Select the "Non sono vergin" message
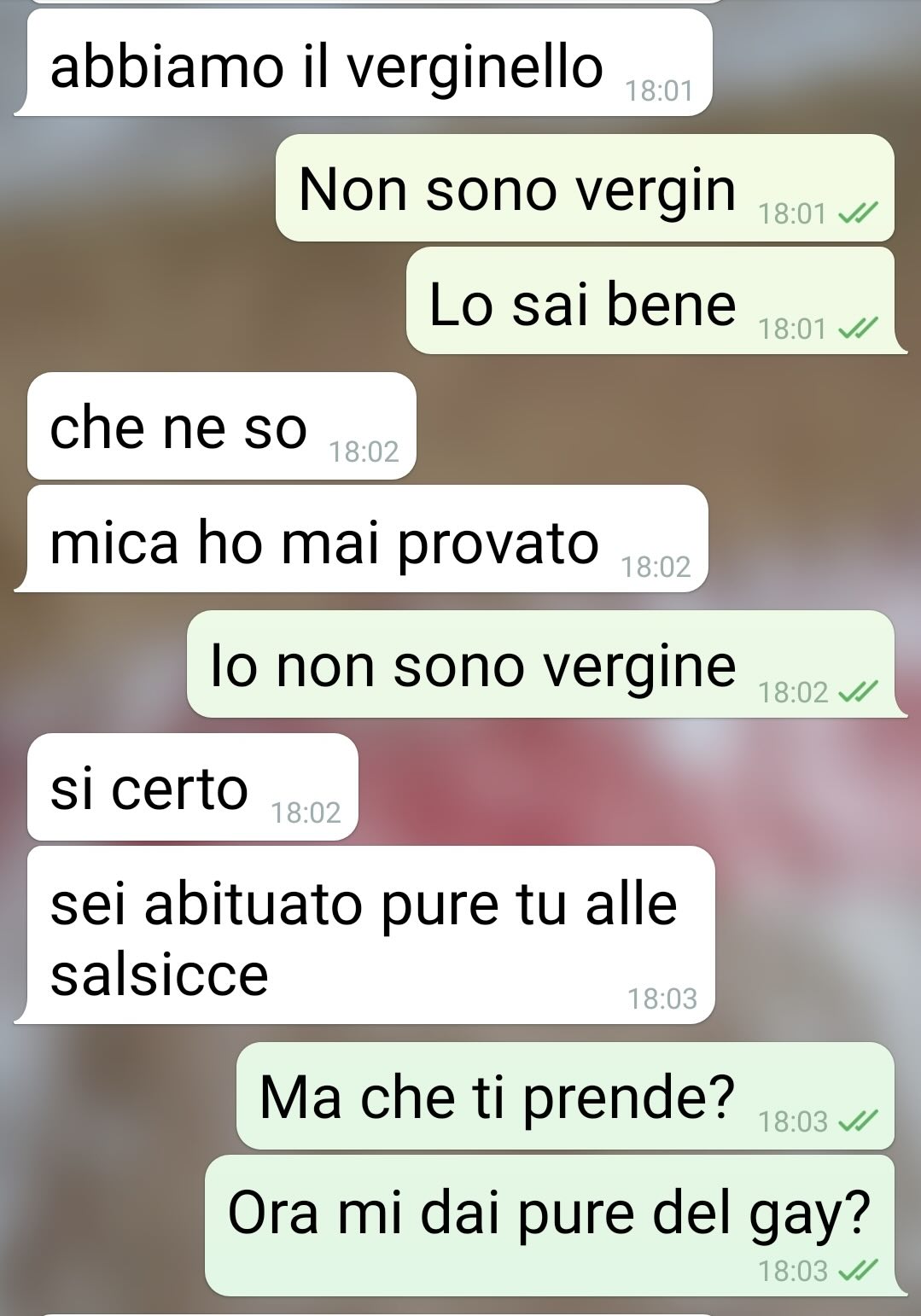 point(585,188)
